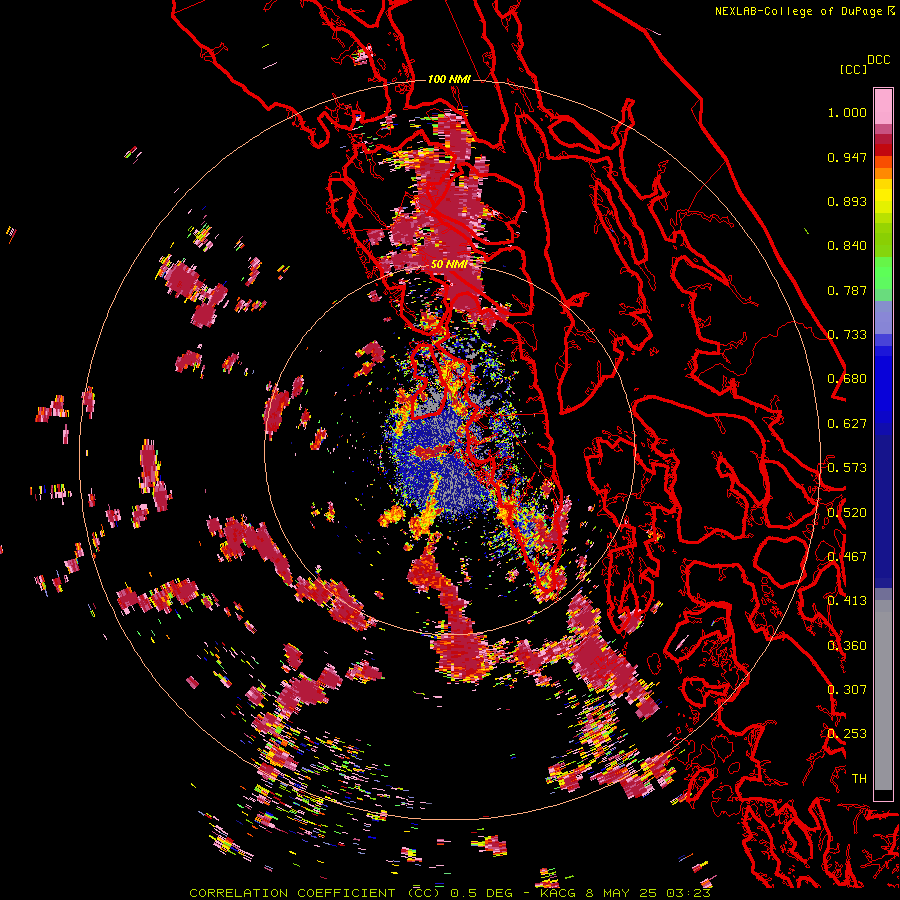The width and height of the screenshot is (900, 900).
Task: Select the 0.840 scale value
Action: tap(847, 246)
